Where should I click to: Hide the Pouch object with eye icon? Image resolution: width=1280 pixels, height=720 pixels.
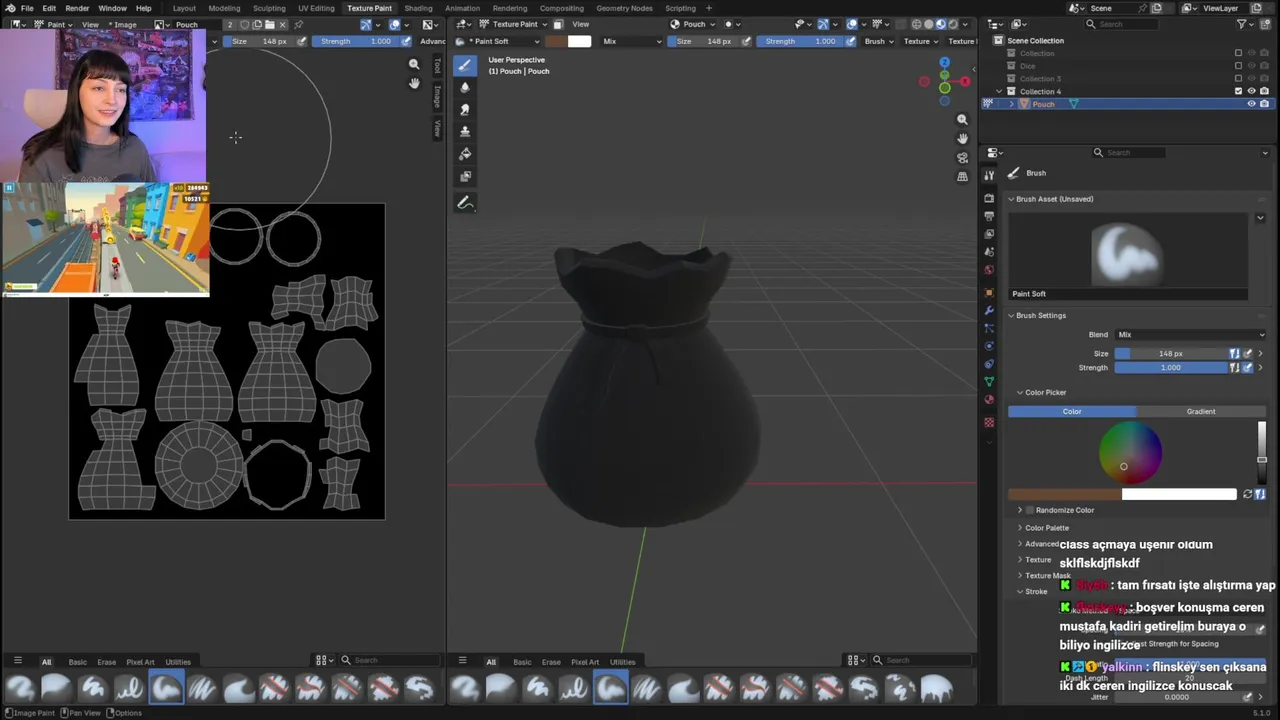pyautogui.click(x=1251, y=104)
